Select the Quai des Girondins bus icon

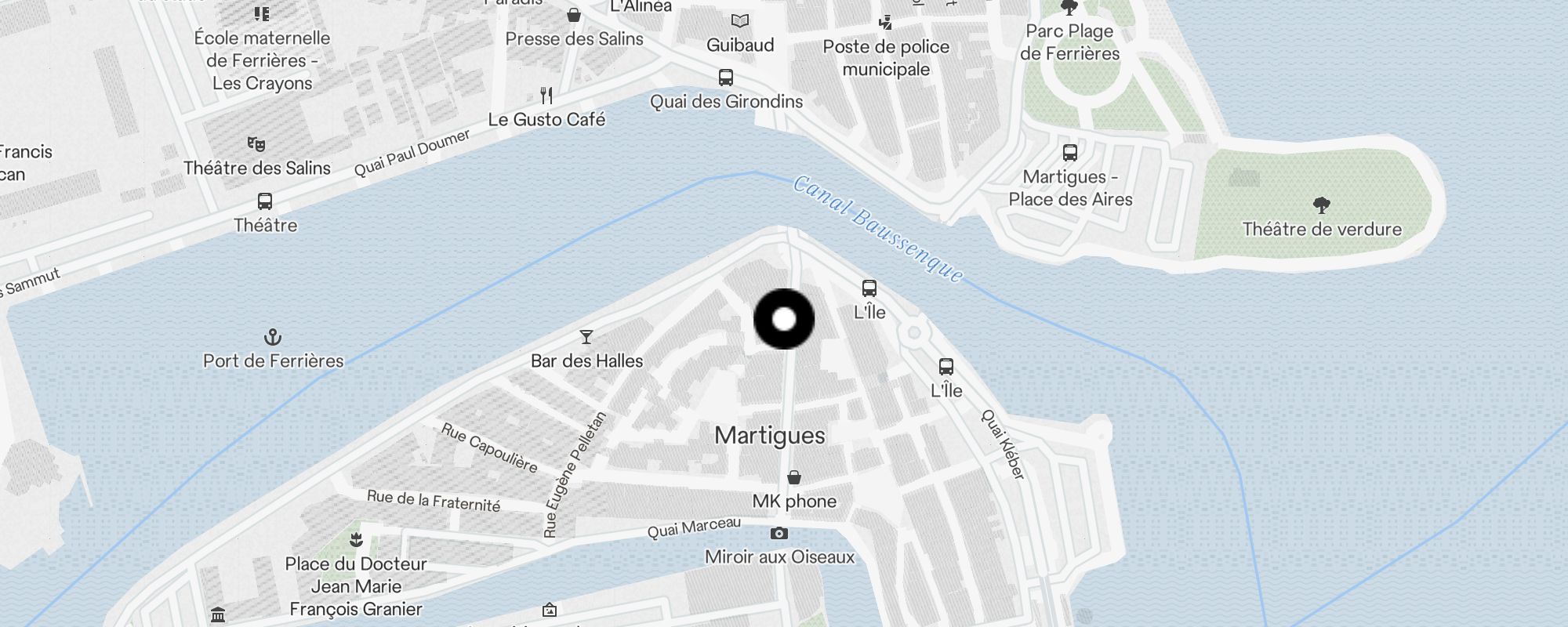point(726,78)
